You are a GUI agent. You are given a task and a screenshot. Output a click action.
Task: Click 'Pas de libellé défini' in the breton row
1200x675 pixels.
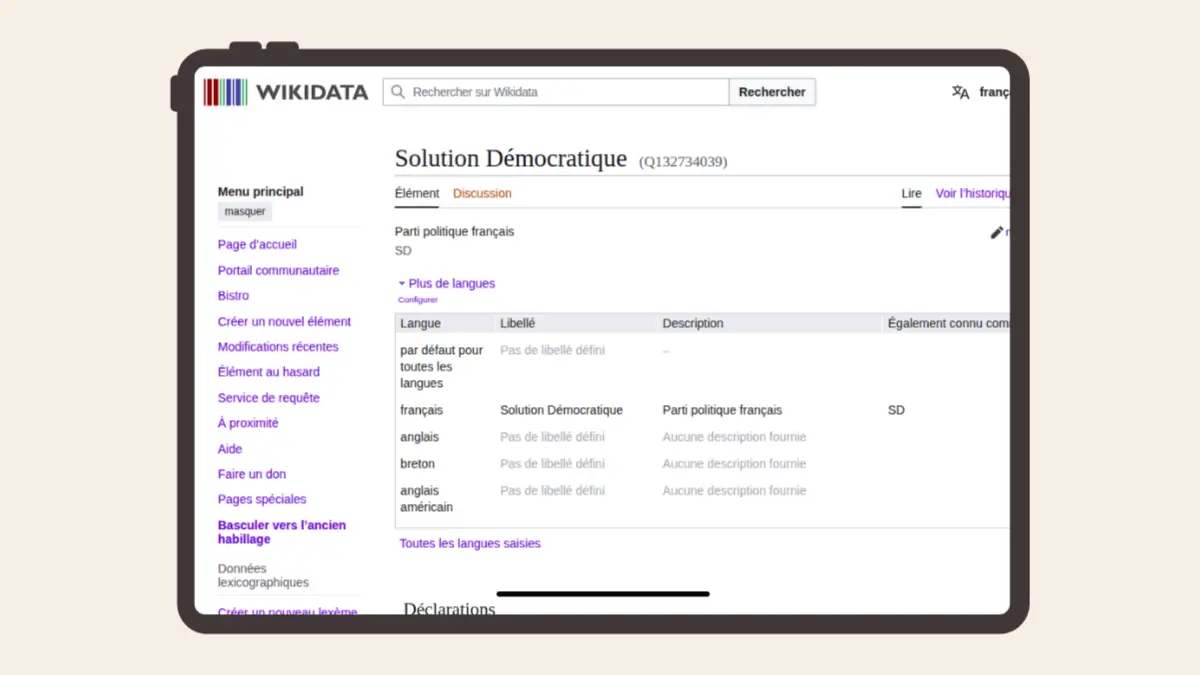552,464
